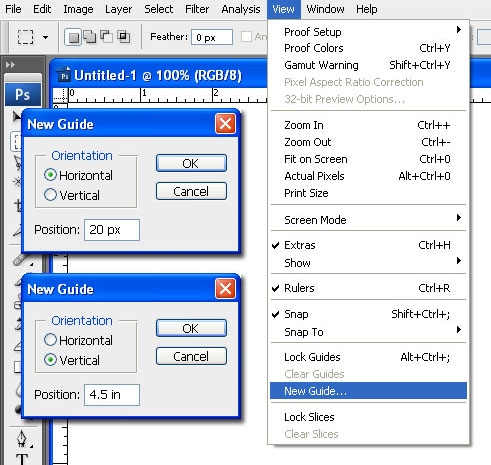
Task: Open the Analysis menu
Action: (x=241, y=9)
